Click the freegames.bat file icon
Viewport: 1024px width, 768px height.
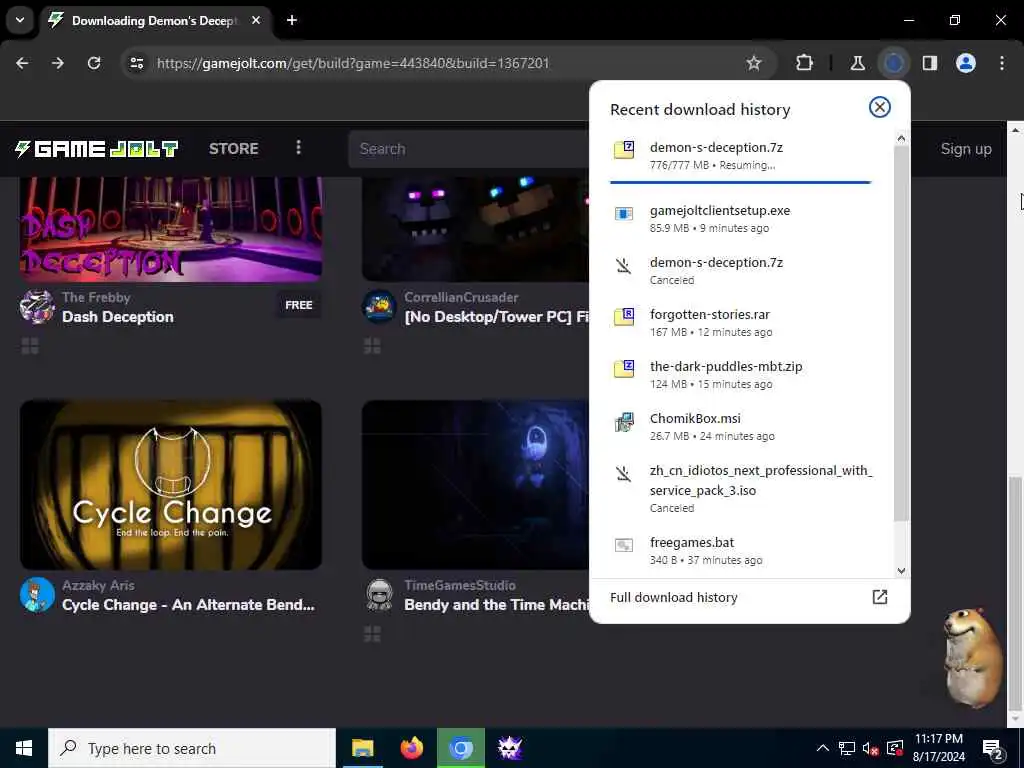[624, 545]
